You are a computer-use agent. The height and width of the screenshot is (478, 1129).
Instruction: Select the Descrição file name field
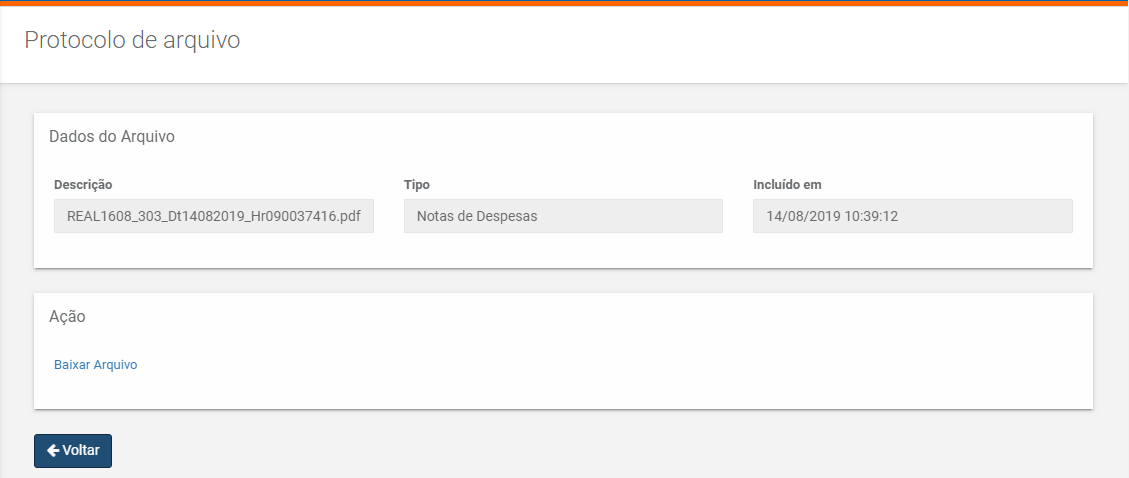pos(214,216)
